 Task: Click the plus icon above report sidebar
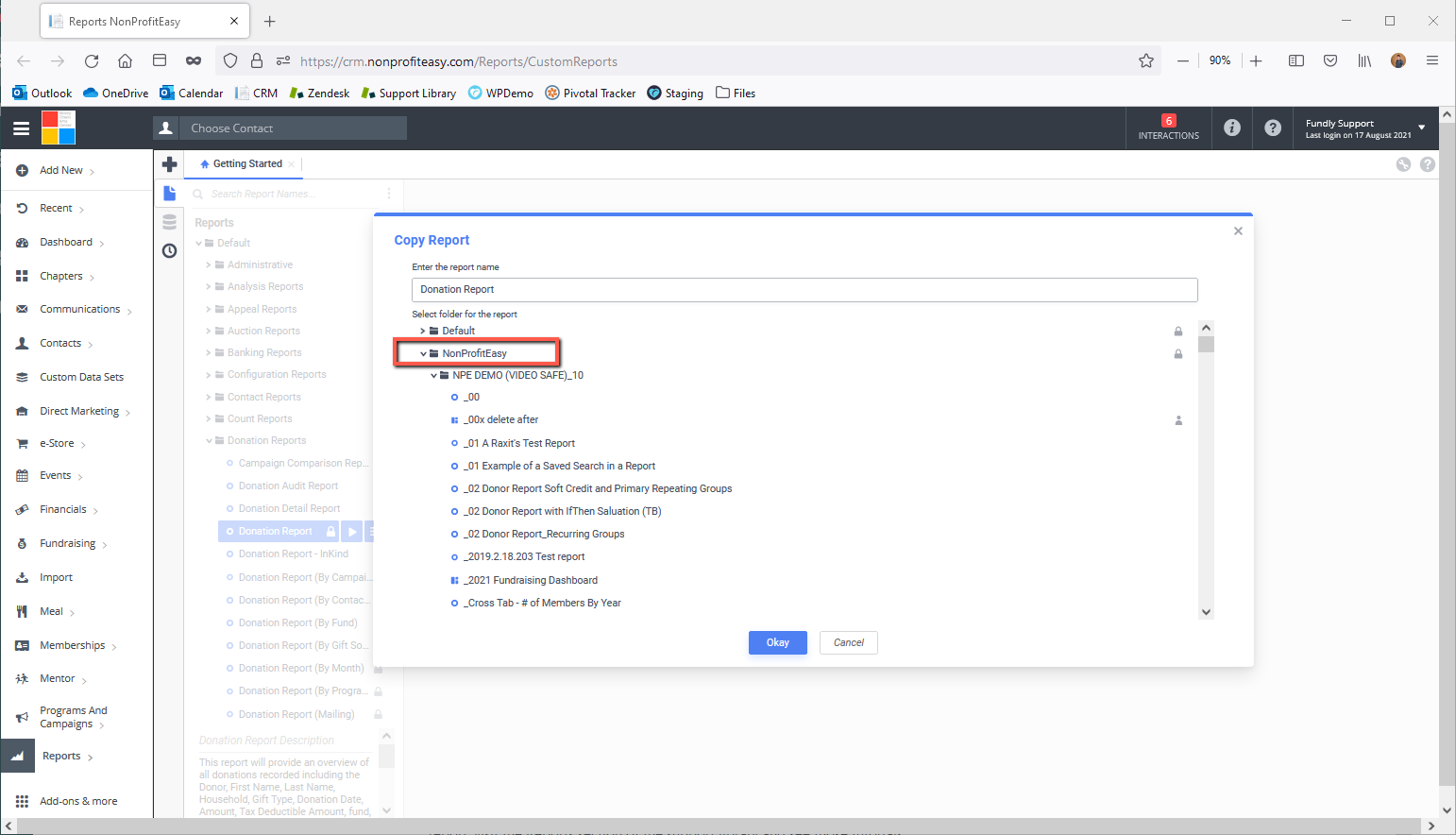click(170, 164)
